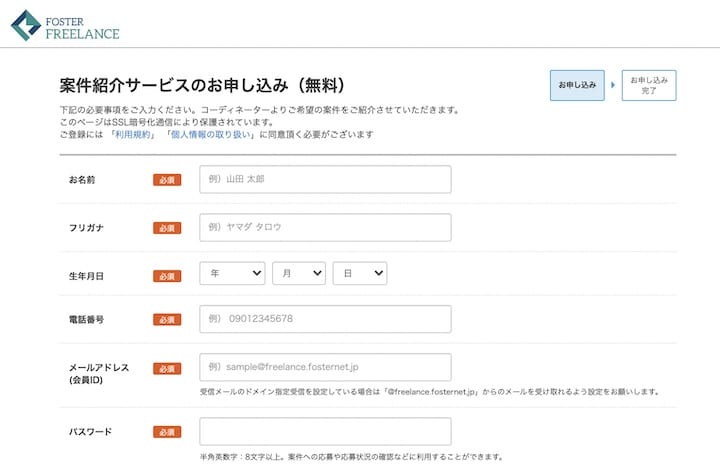Expand the 月 birth month dropdown

tap(298, 274)
